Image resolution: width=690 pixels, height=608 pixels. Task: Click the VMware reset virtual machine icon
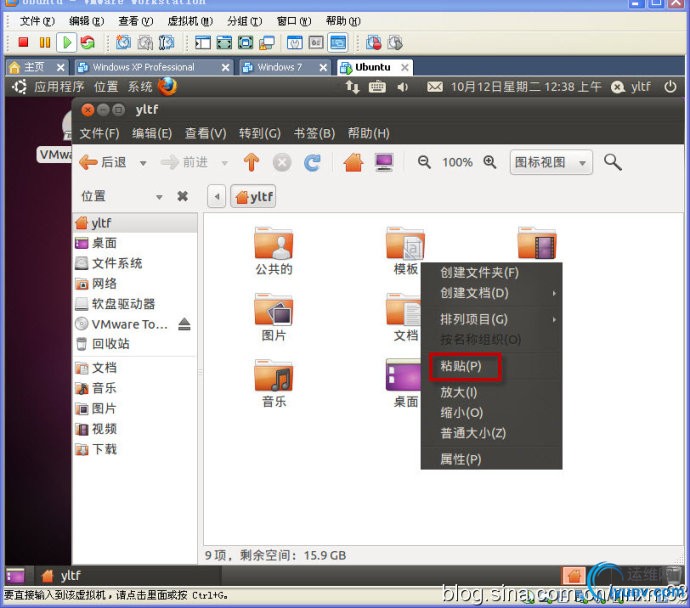(88, 42)
